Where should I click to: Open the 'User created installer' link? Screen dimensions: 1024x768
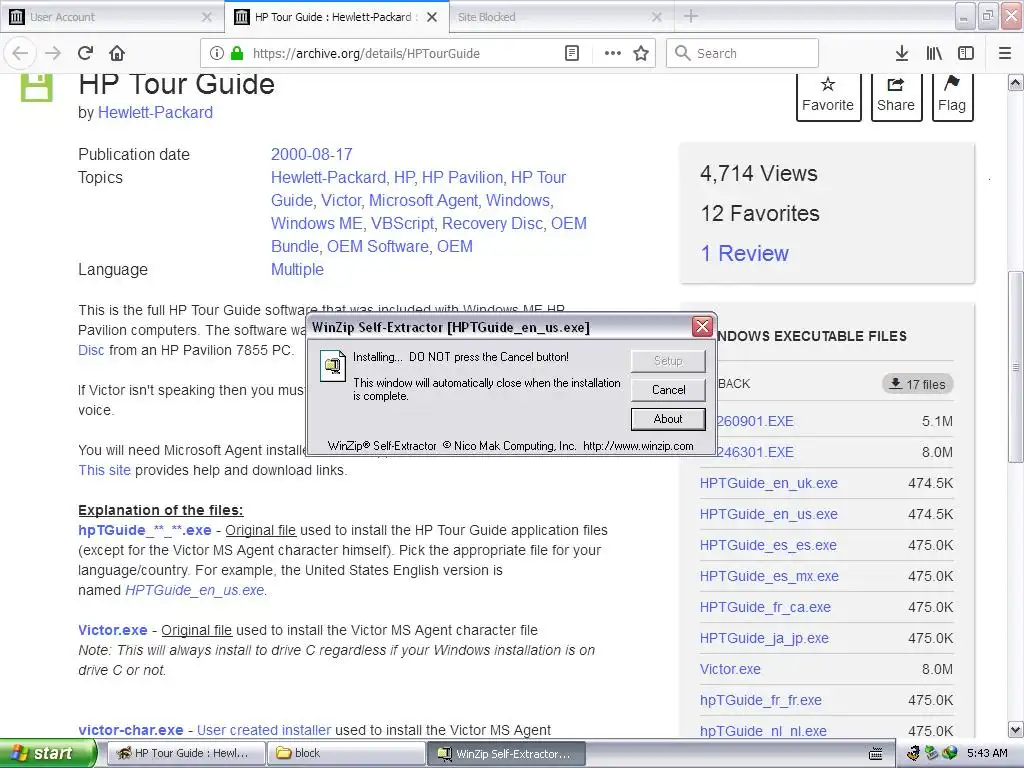[264, 730]
